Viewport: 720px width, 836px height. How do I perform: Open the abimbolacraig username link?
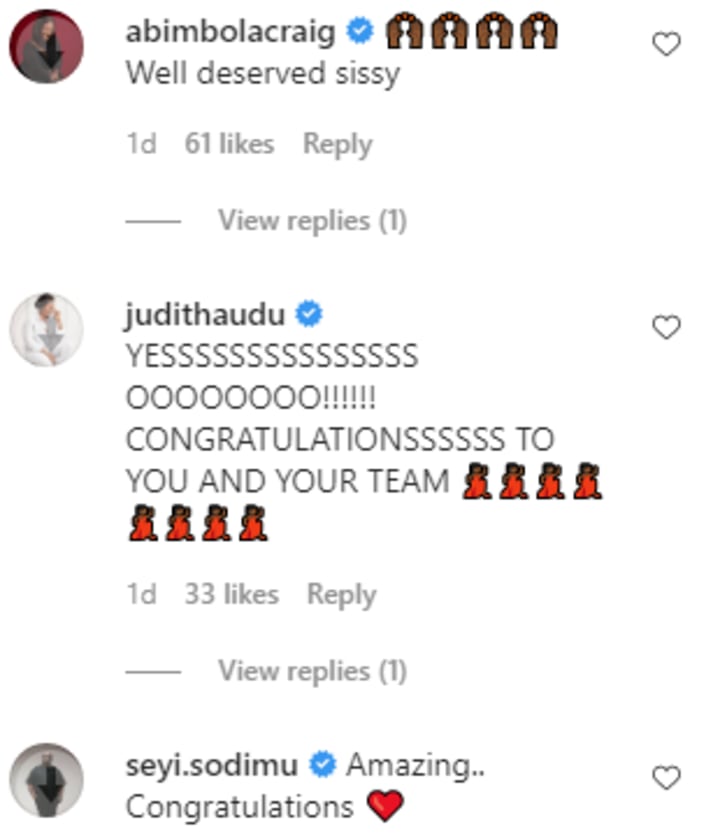coord(230,32)
